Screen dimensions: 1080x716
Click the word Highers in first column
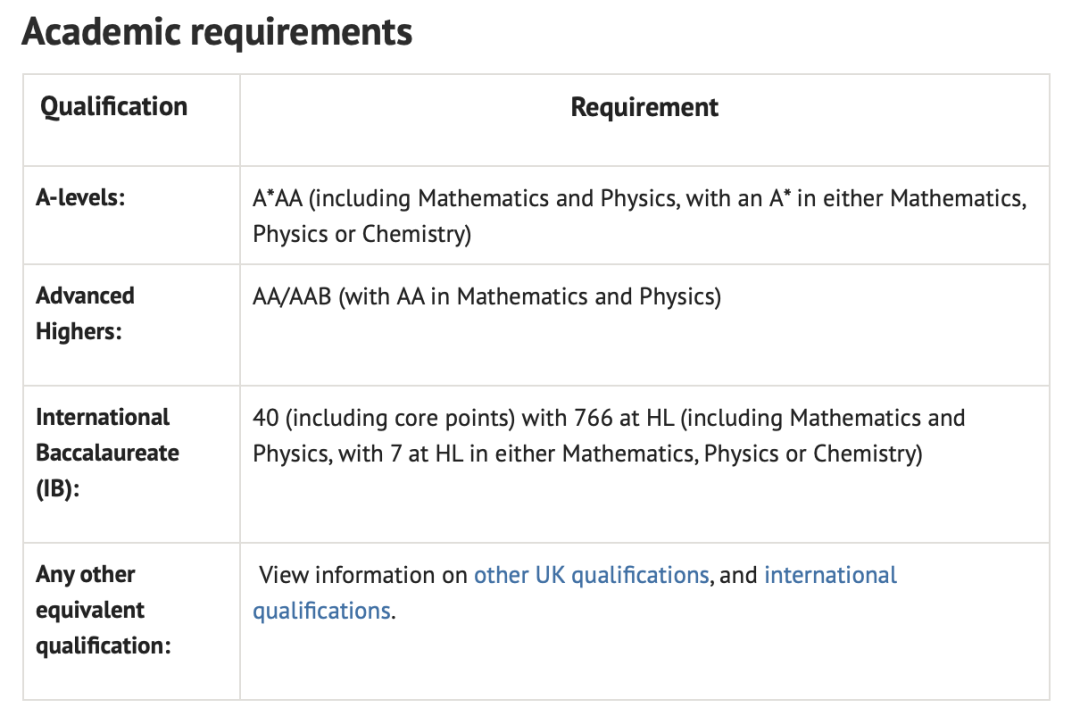pos(79,331)
